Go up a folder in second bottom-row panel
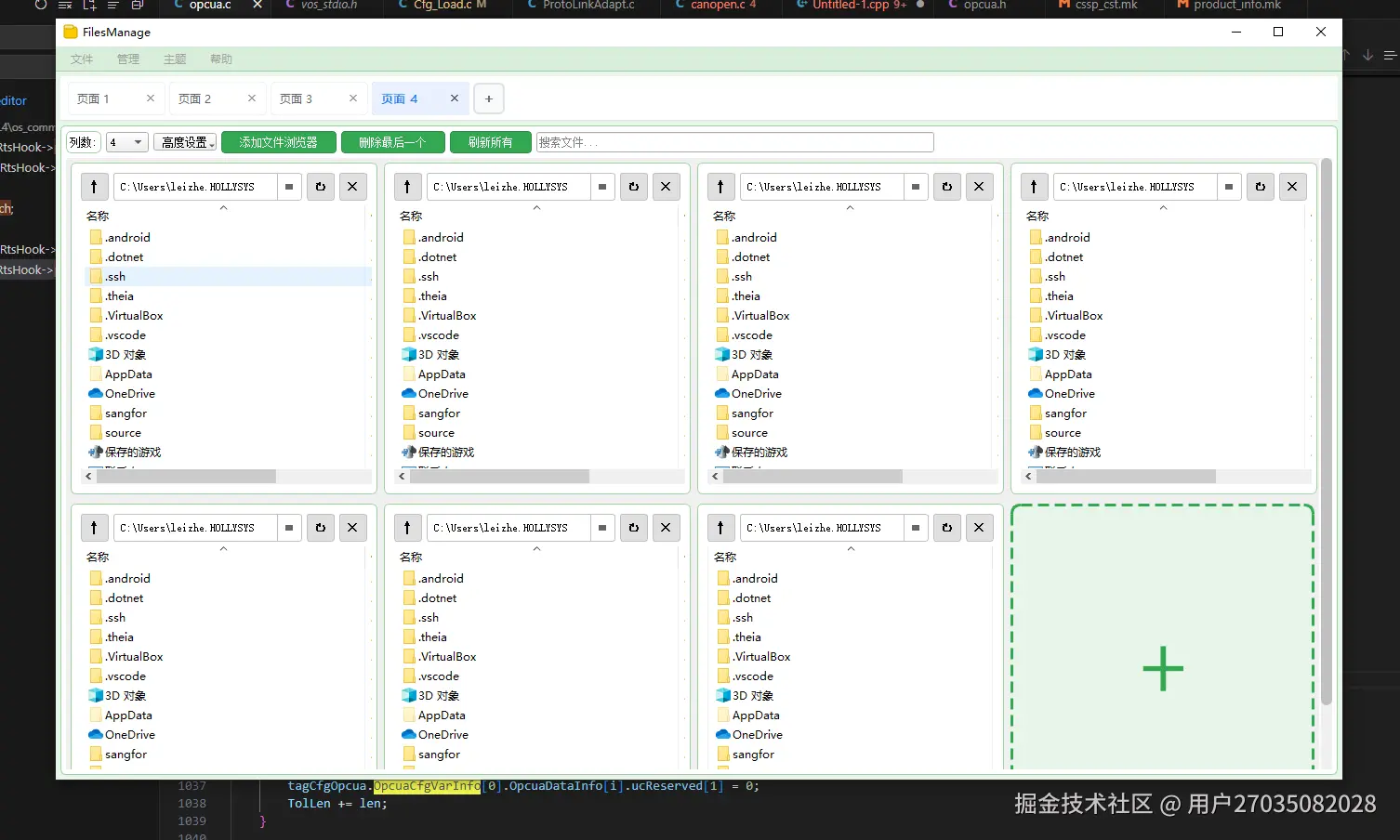 (407, 528)
